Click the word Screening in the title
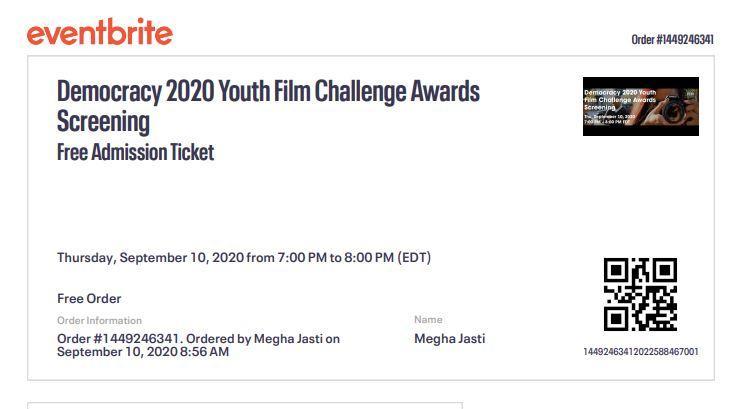Screen dimensions: 743x409 pyautogui.click(x=103, y=121)
